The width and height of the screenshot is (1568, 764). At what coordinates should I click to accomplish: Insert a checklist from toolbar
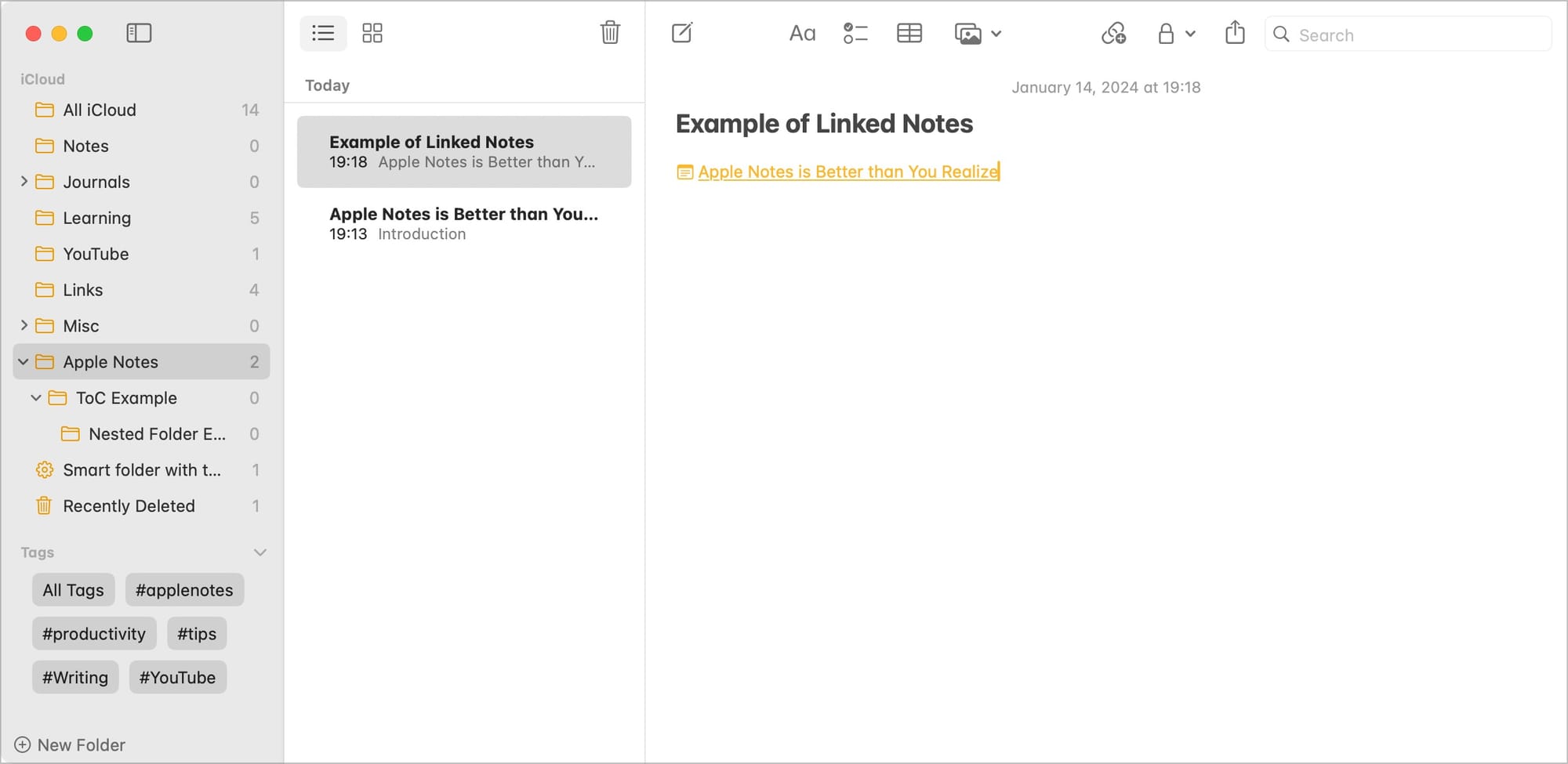pyautogui.click(x=855, y=34)
